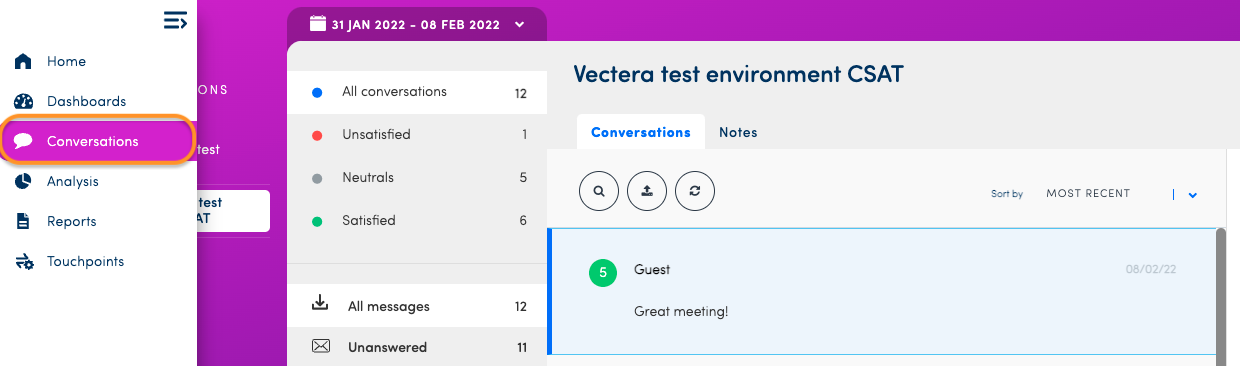Collapse the sidebar with the menu toggle icon
The width and height of the screenshot is (1240, 366).
pyautogui.click(x=175, y=20)
